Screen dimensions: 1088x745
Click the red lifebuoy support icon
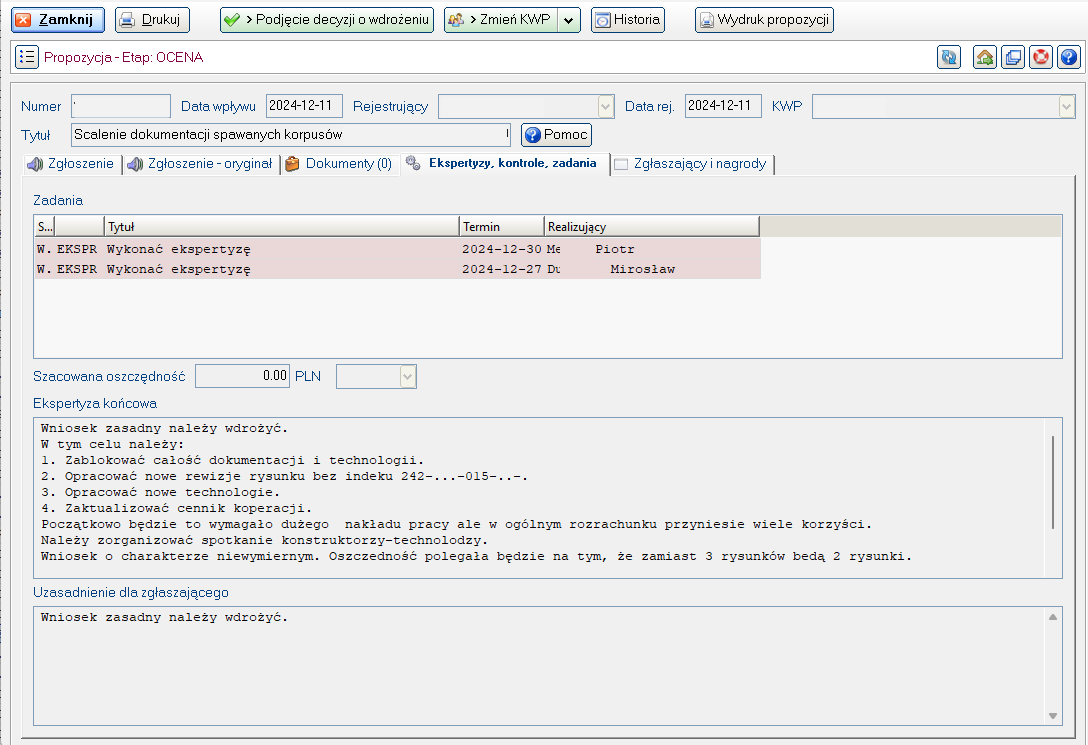coord(1041,57)
